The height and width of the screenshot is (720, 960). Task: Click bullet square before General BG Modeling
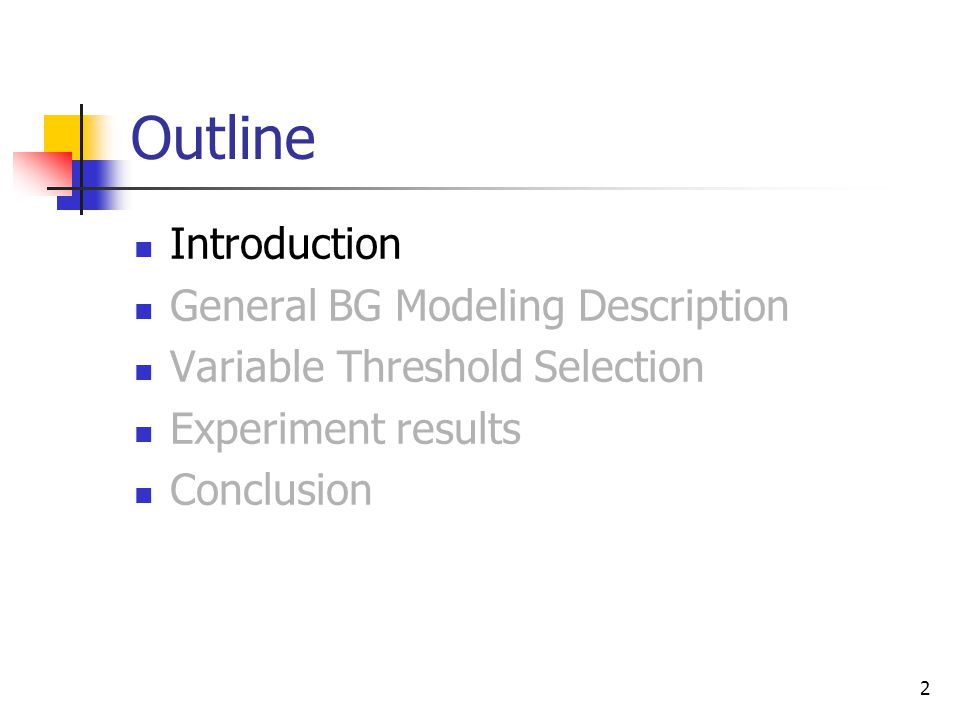pyautogui.click(x=143, y=312)
